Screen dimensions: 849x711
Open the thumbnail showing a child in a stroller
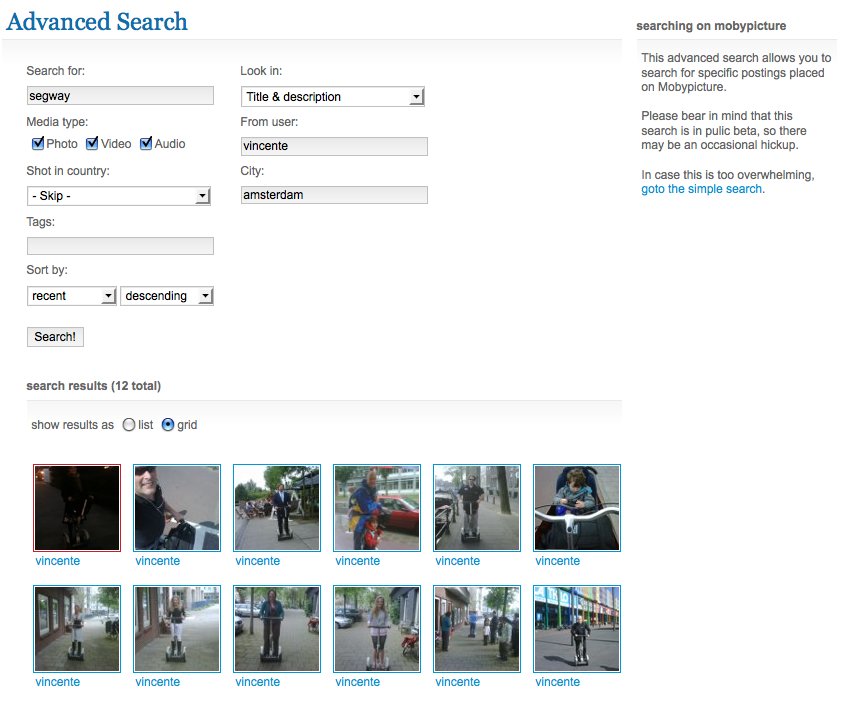tap(577, 507)
